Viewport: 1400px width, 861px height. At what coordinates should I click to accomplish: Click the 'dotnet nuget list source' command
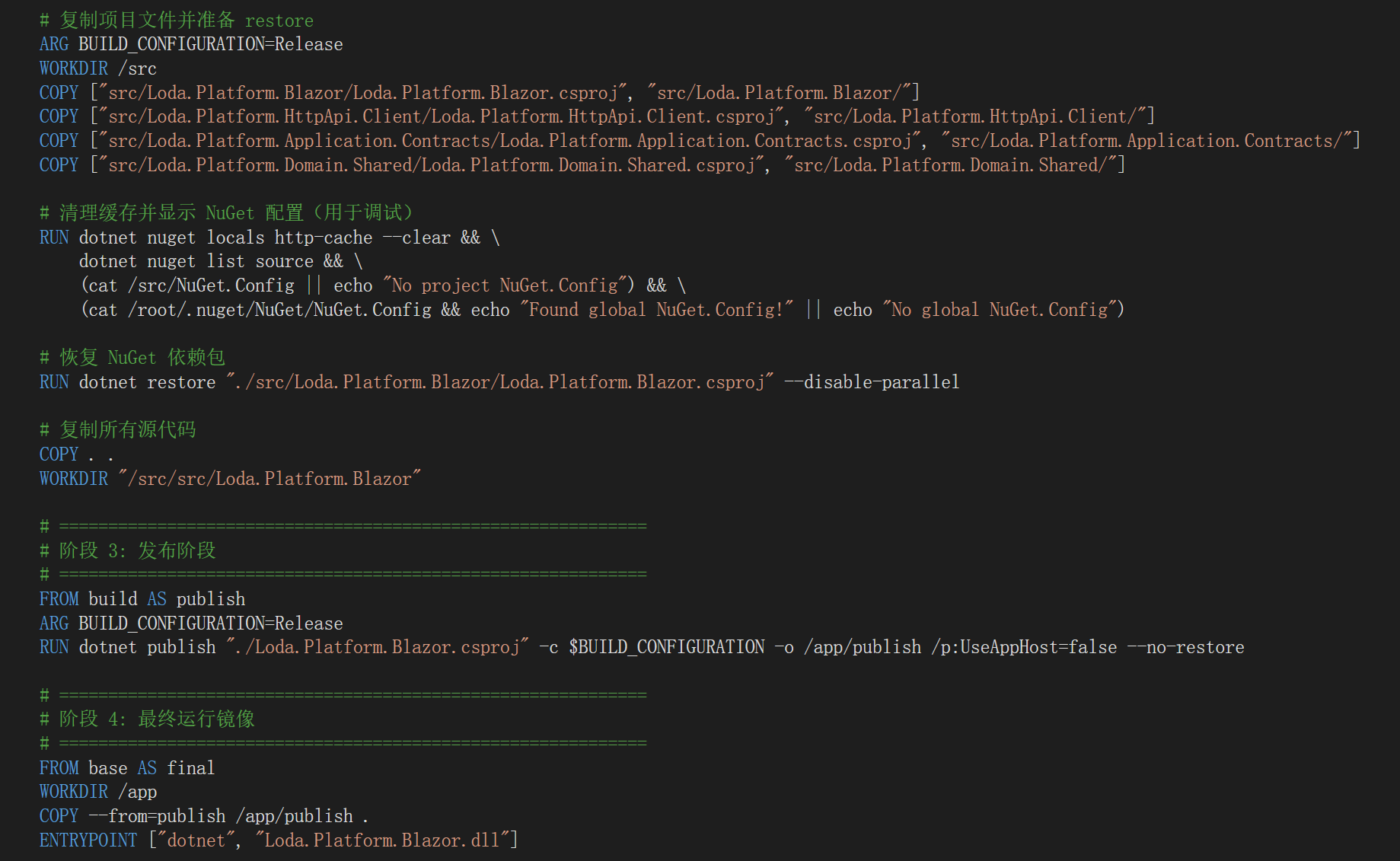196,261
